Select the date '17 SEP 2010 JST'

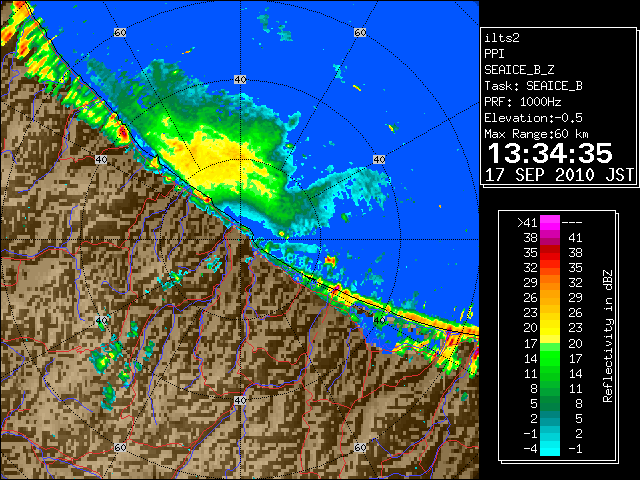559,175
